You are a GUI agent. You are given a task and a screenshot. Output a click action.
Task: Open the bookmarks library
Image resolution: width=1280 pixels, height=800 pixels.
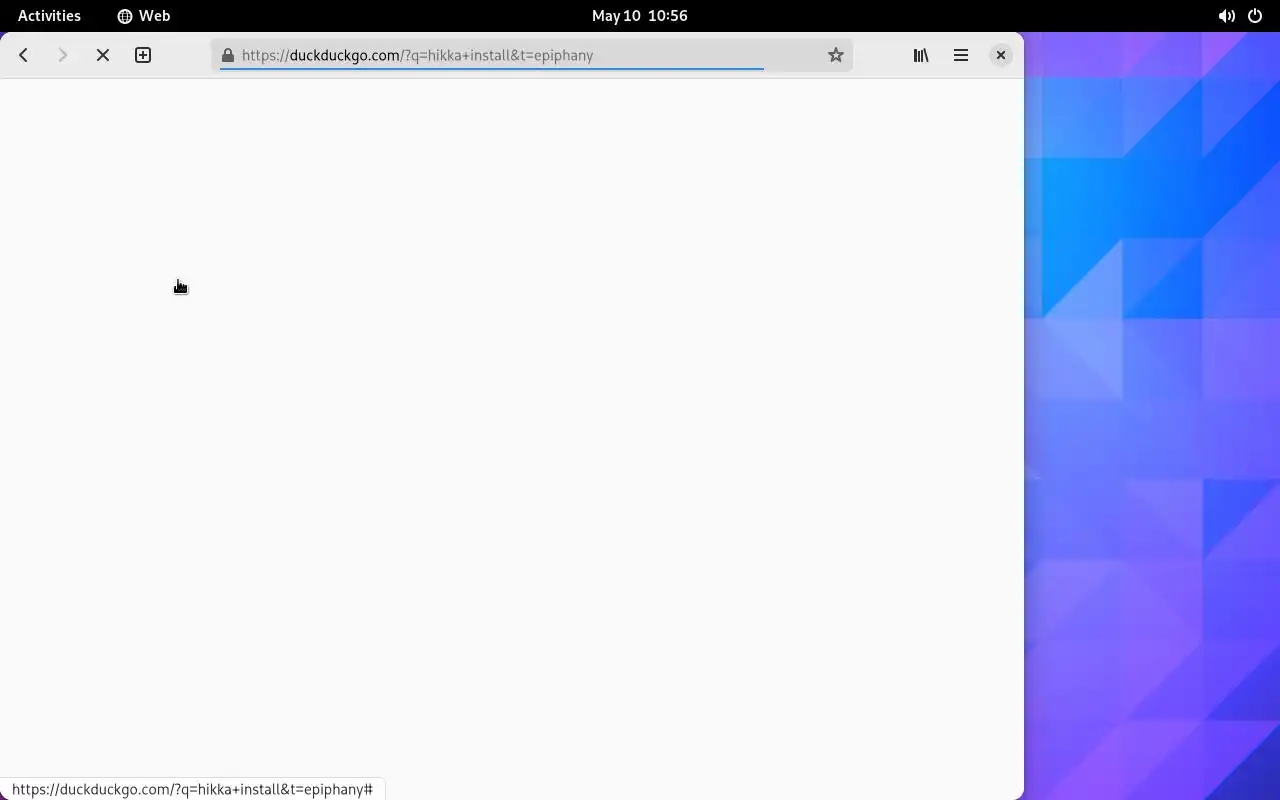[x=921, y=55]
